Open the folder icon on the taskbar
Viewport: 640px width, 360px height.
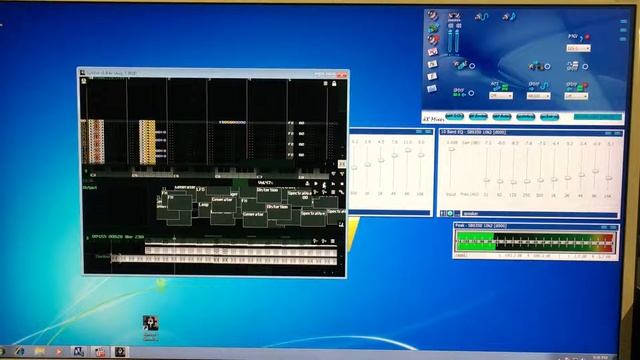[x=40, y=351]
